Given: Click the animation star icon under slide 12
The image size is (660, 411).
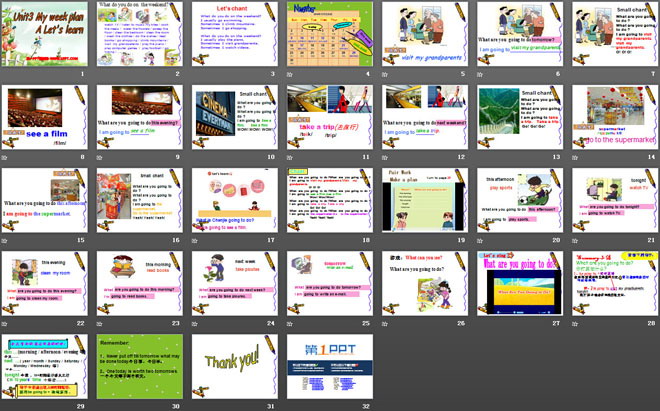Looking at the screenshot, I should 385,157.
